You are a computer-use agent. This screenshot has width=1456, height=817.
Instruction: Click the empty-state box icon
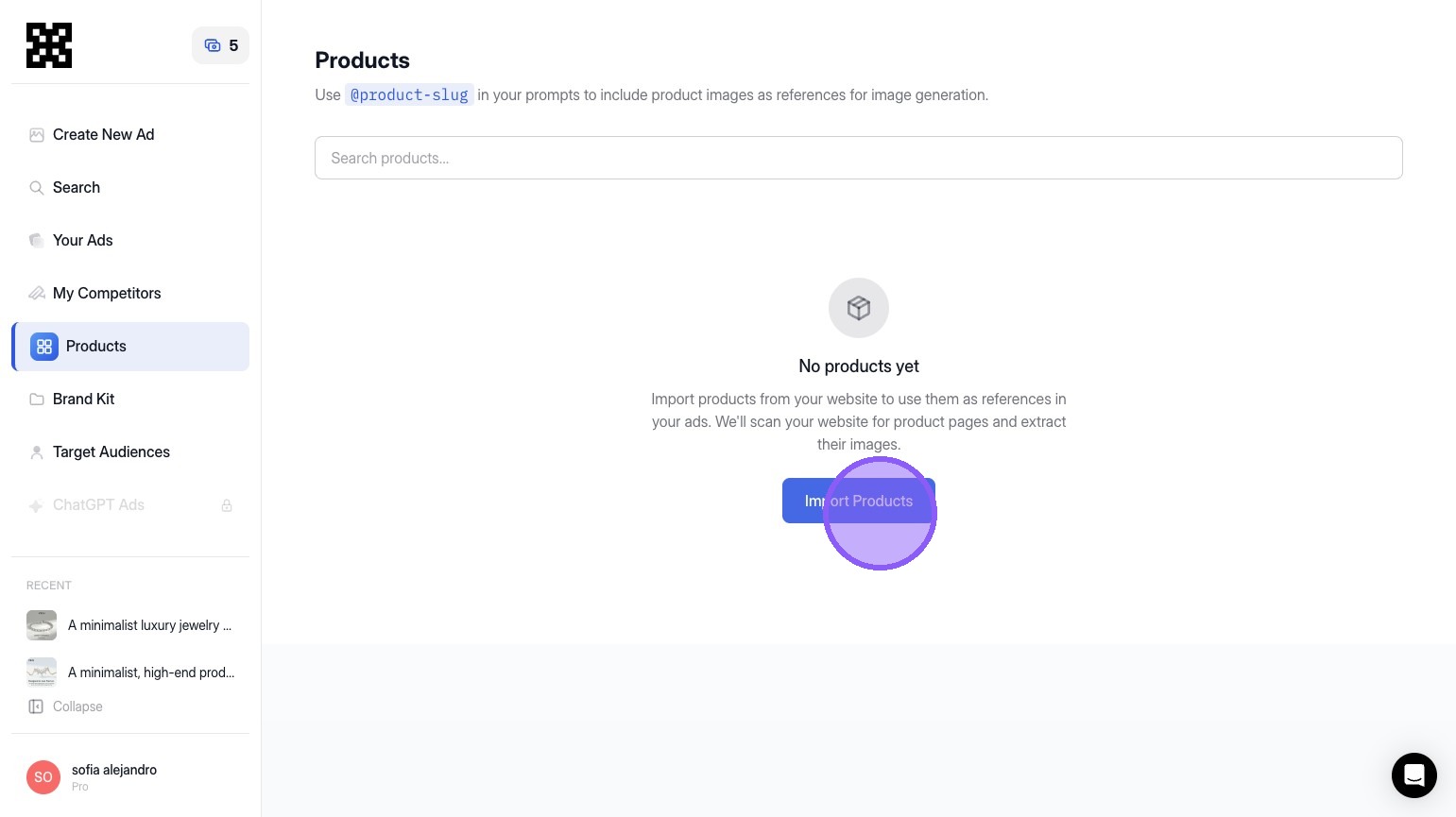[x=858, y=308]
